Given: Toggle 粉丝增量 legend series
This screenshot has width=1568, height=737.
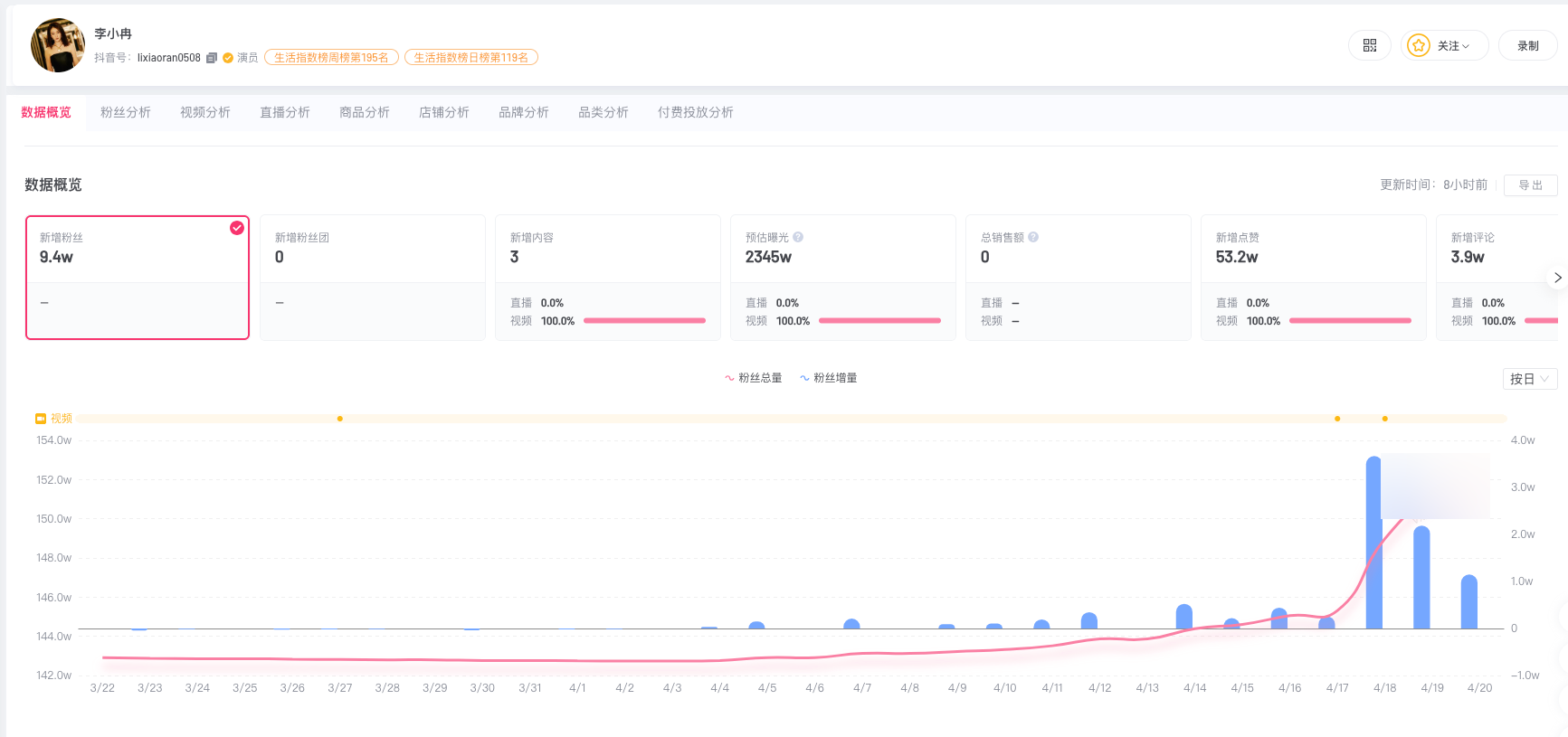Looking at the screenshot, I should pos(828,378).
